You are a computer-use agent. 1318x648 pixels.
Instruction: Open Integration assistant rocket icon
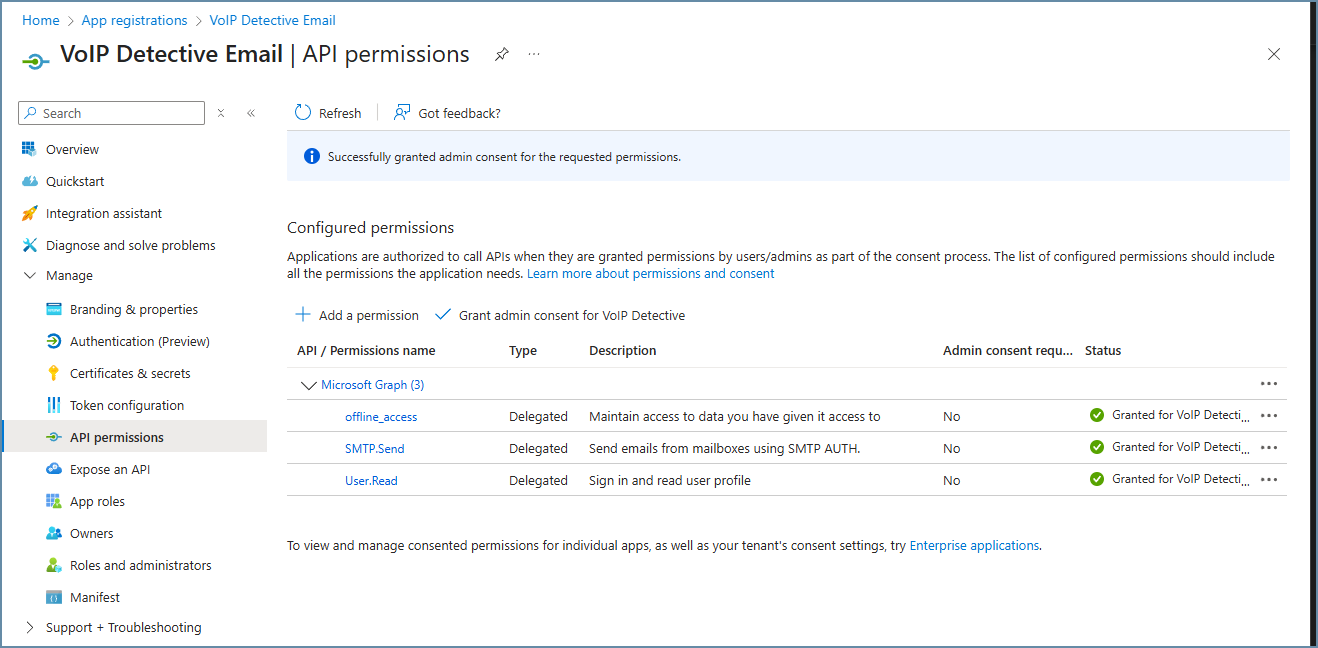pyautogui.click(x=29, y=213)
